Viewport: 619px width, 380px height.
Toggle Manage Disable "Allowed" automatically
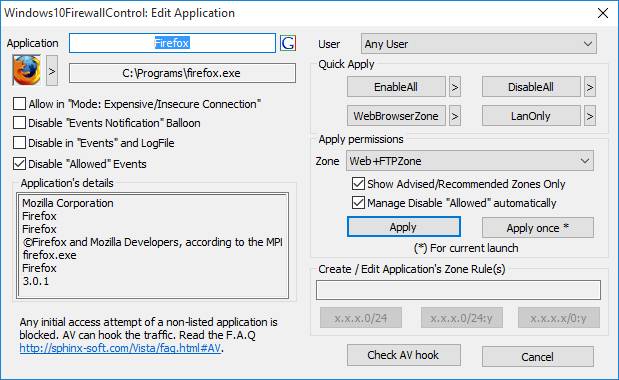click(x=358, y=202)
